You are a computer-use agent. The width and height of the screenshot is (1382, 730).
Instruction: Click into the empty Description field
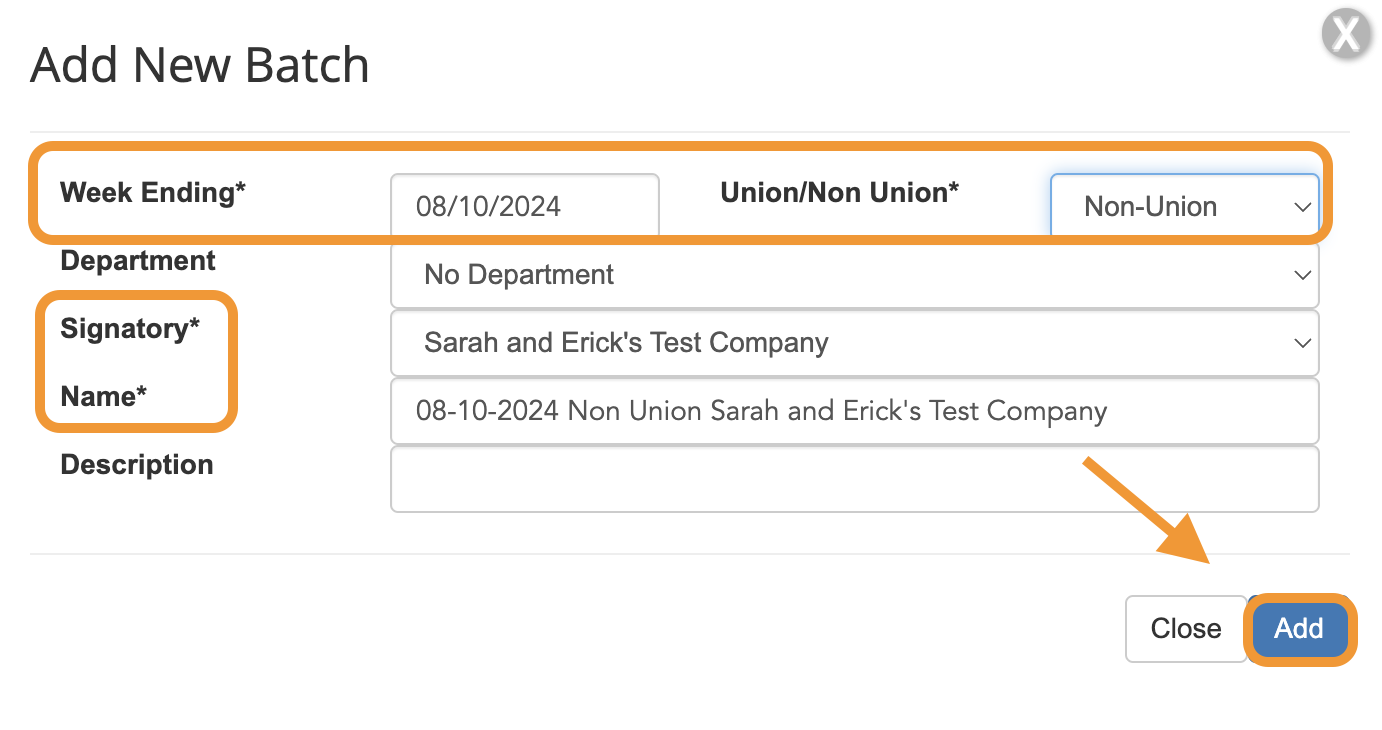click(855, 479)
